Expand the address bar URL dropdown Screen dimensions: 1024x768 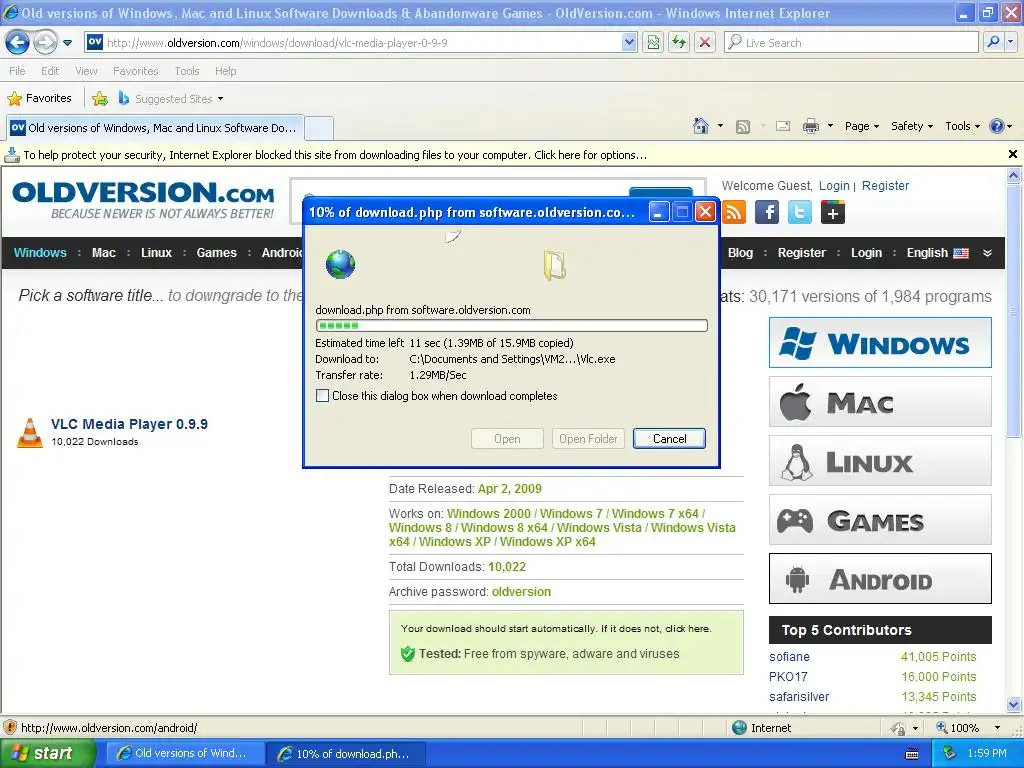coord(628,43)
